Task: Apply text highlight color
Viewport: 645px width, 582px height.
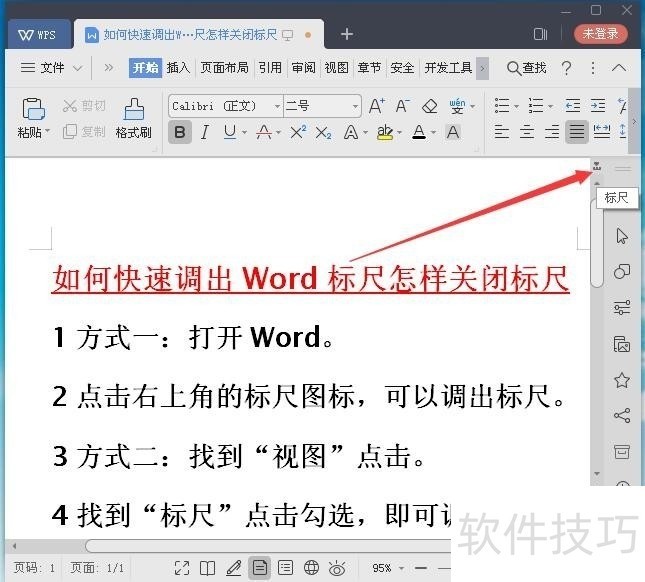Action: point(385,132)
